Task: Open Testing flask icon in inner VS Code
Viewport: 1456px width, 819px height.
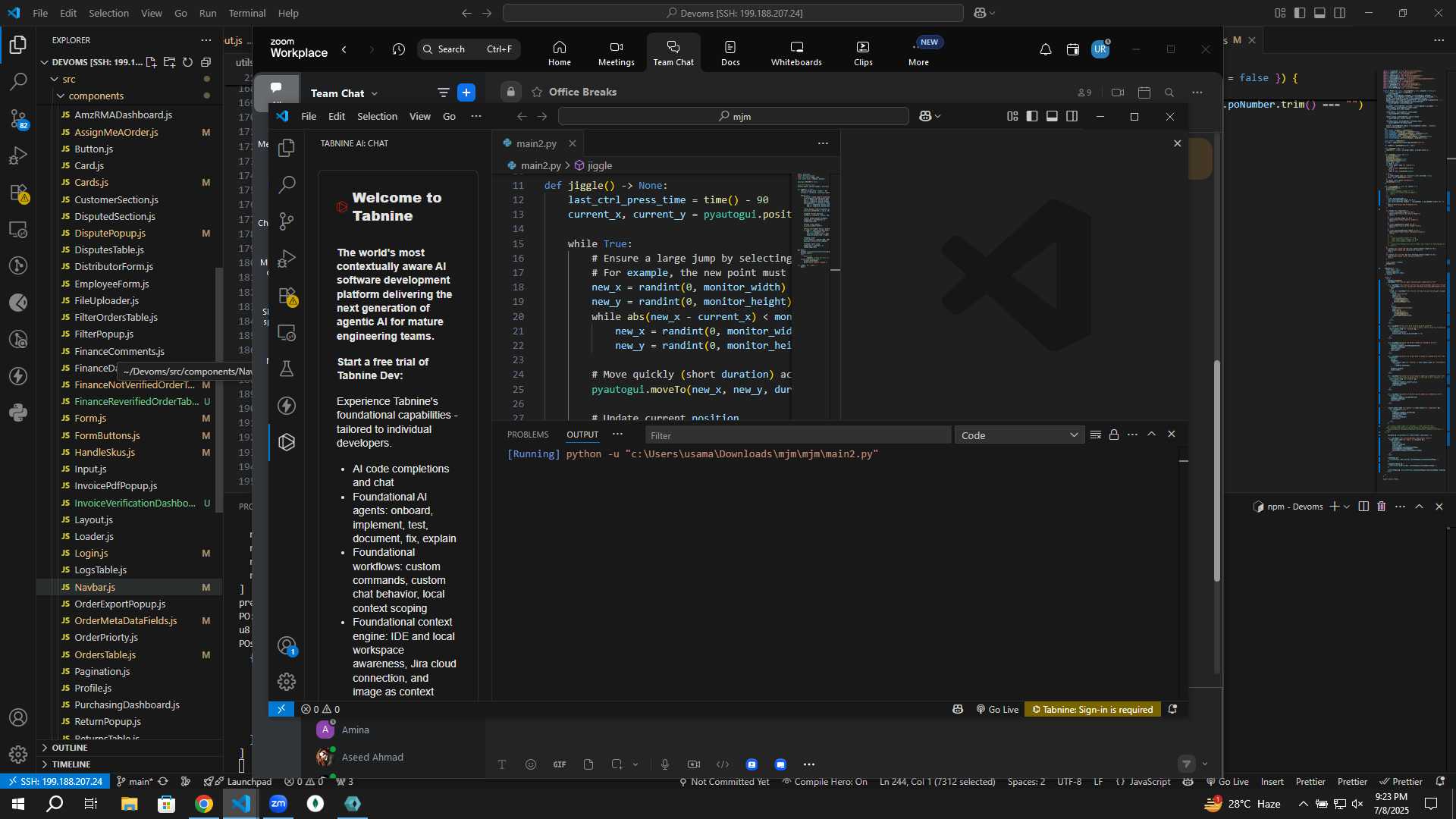Action: (x=287, y=369)
